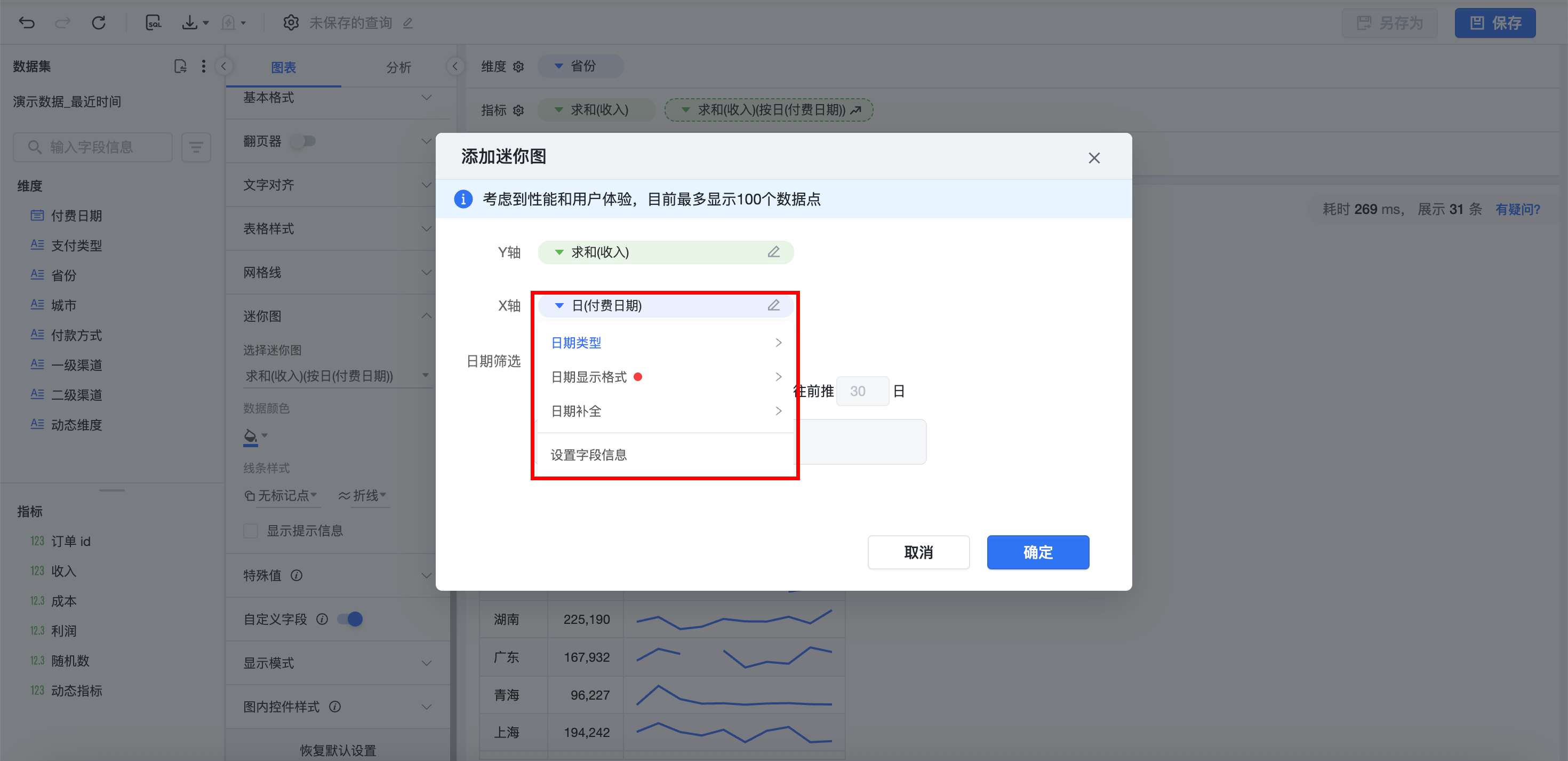This screenshot has width=1568, height=761.
Task: Click the refresh query icon
Action: click(99, 23)
